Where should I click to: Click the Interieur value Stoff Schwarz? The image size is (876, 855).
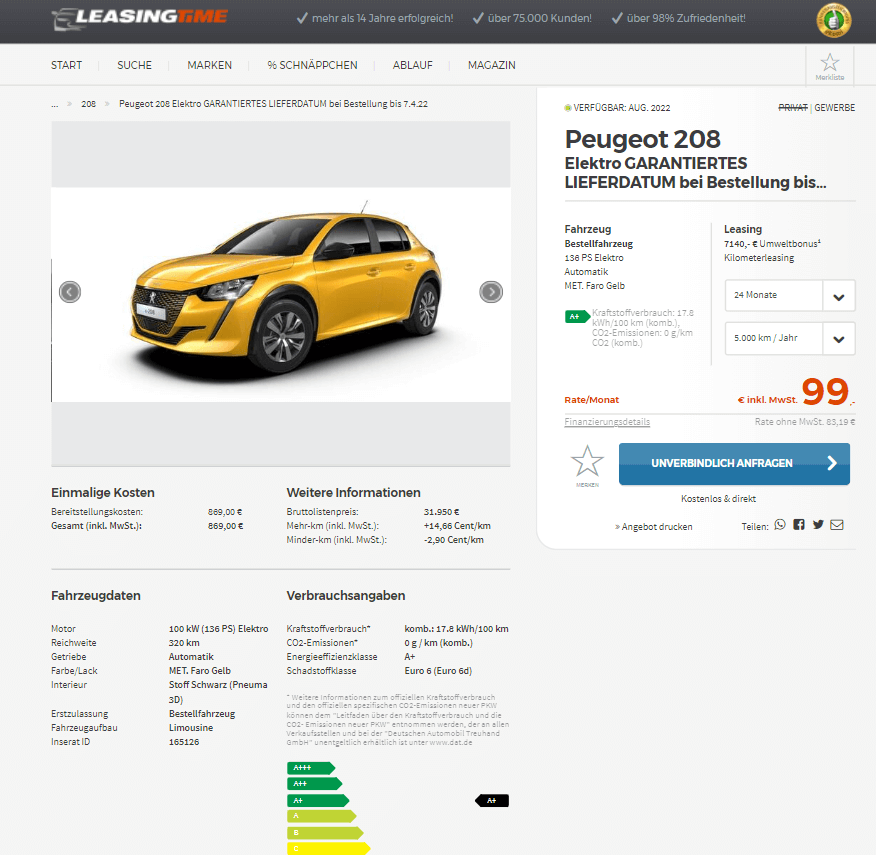click(x=218, y=692)
